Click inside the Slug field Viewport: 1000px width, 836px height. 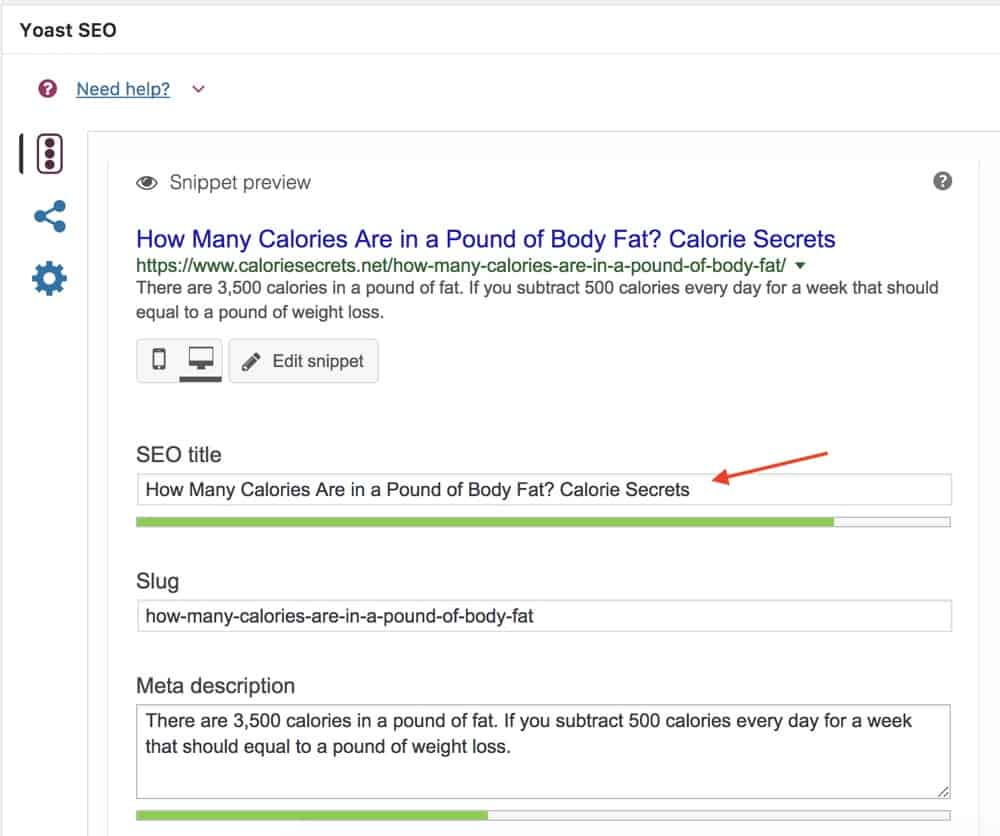tap(543, 616)
